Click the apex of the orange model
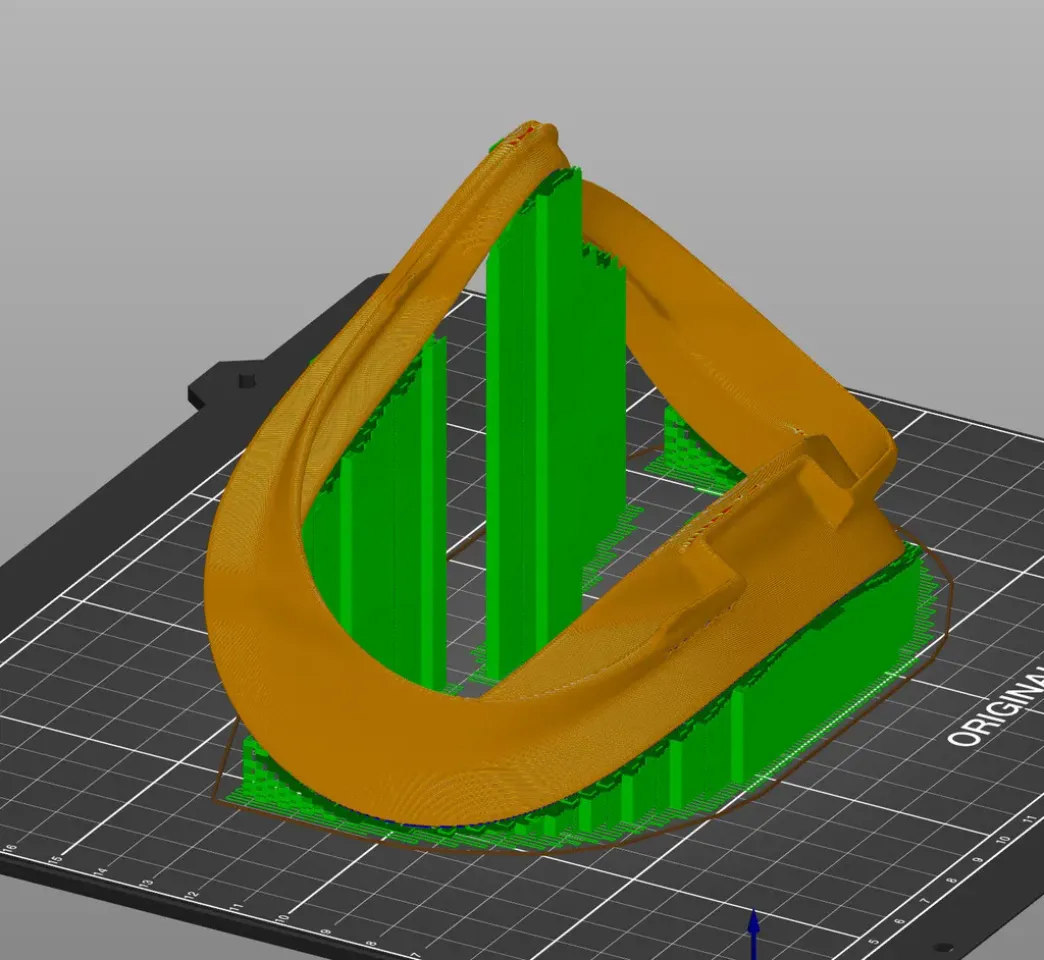Viewport: 1044px width, 960px height. (530, 133)
